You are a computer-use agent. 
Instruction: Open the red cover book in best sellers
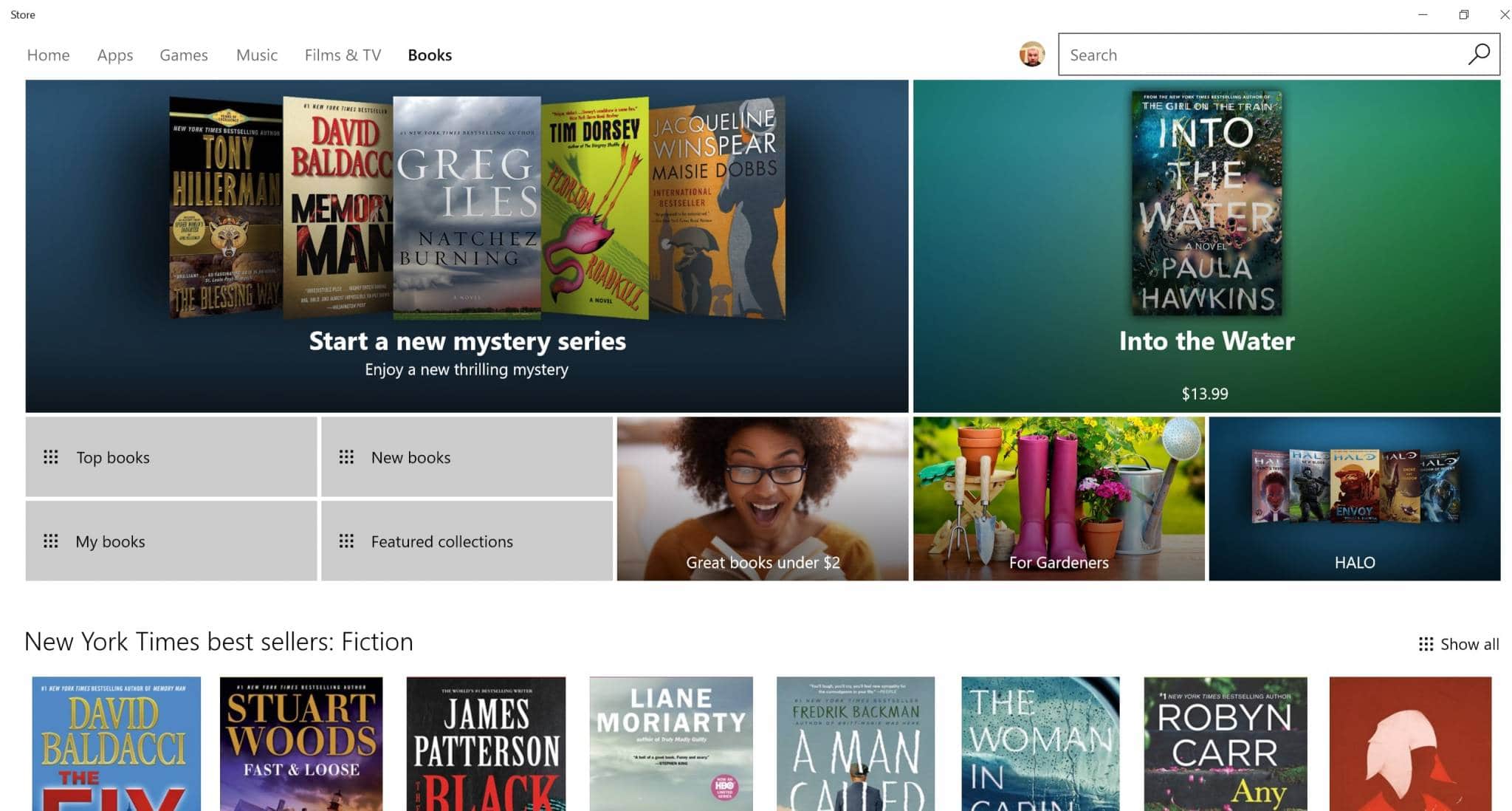(1410, 744)
